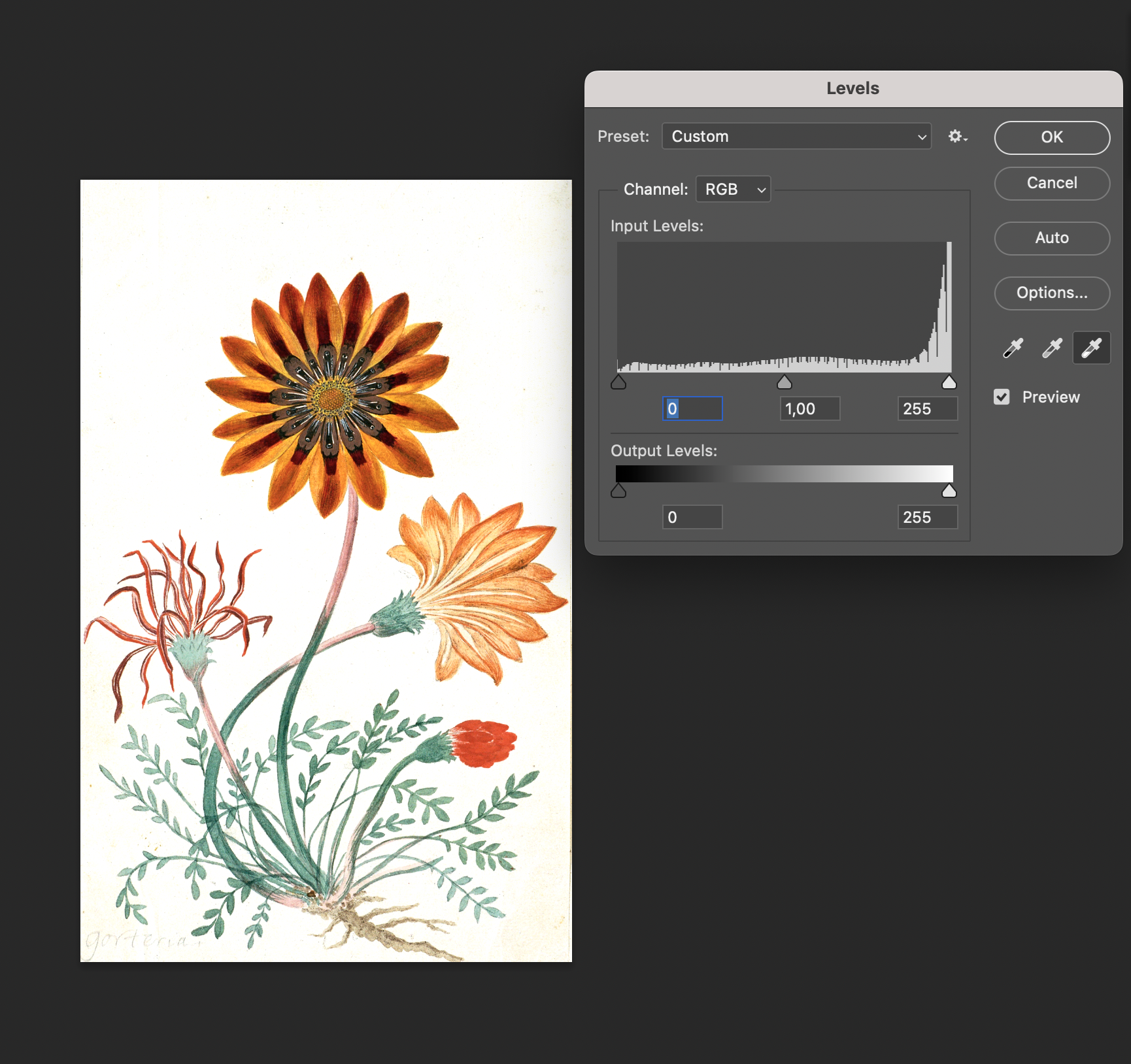Toggle the Preview checkbox
The image size is (1131, 1064).
[1002, 397]
